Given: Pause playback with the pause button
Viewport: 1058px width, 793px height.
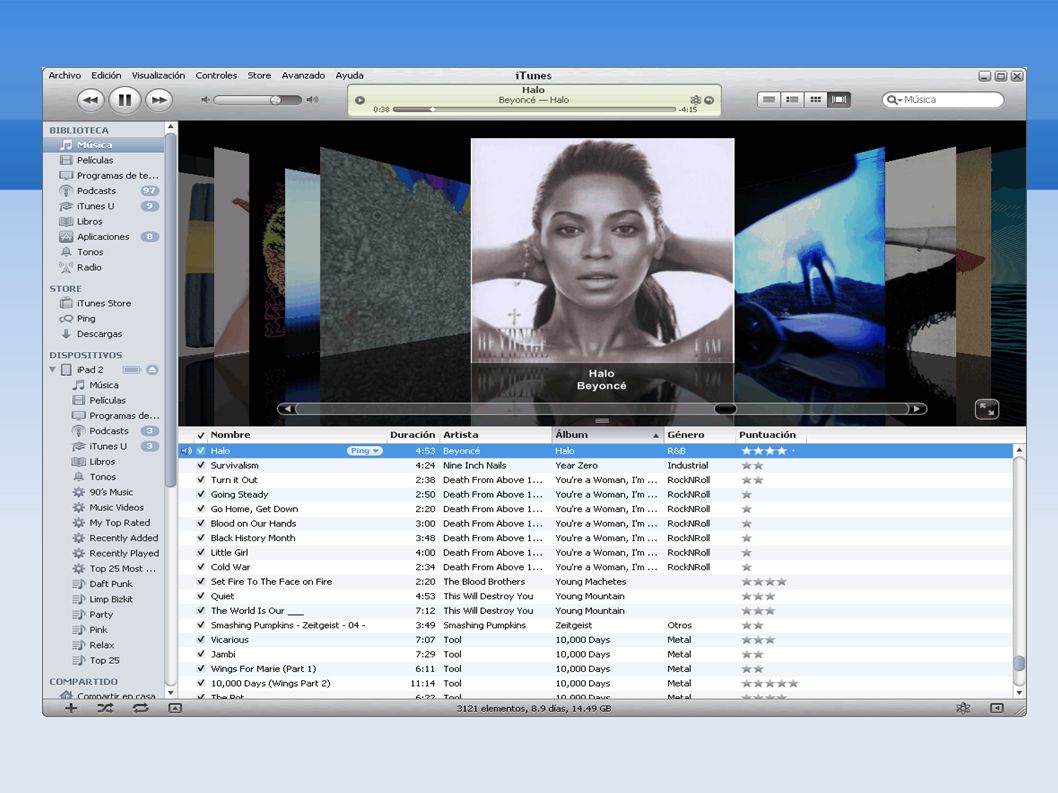Looking at the screenshot, I should [x=125, y=100].
